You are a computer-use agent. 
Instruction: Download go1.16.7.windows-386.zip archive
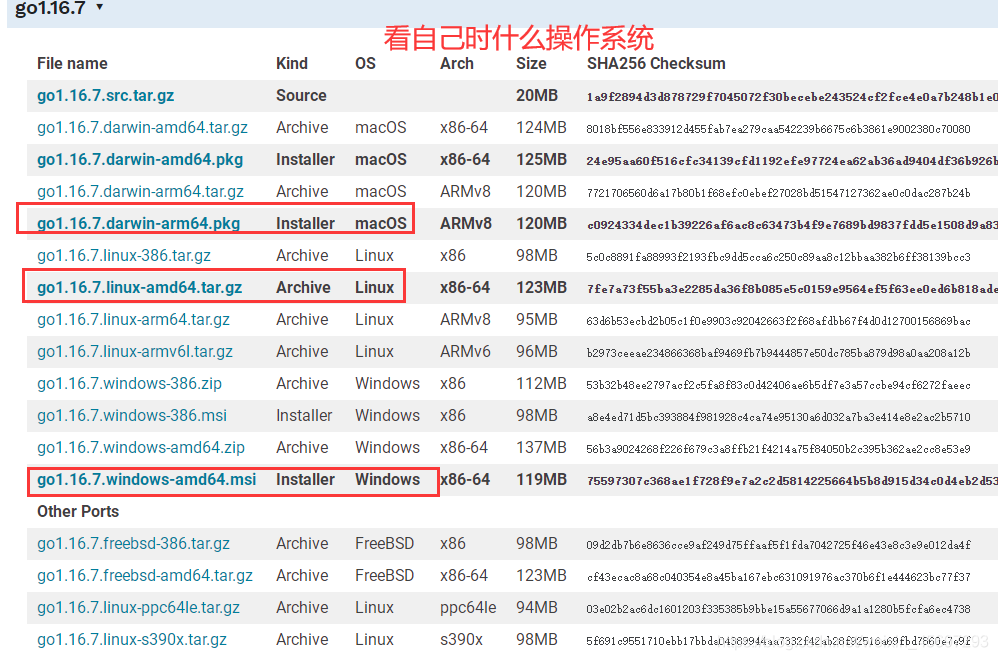pyautogui.click(x=129, y=383)
